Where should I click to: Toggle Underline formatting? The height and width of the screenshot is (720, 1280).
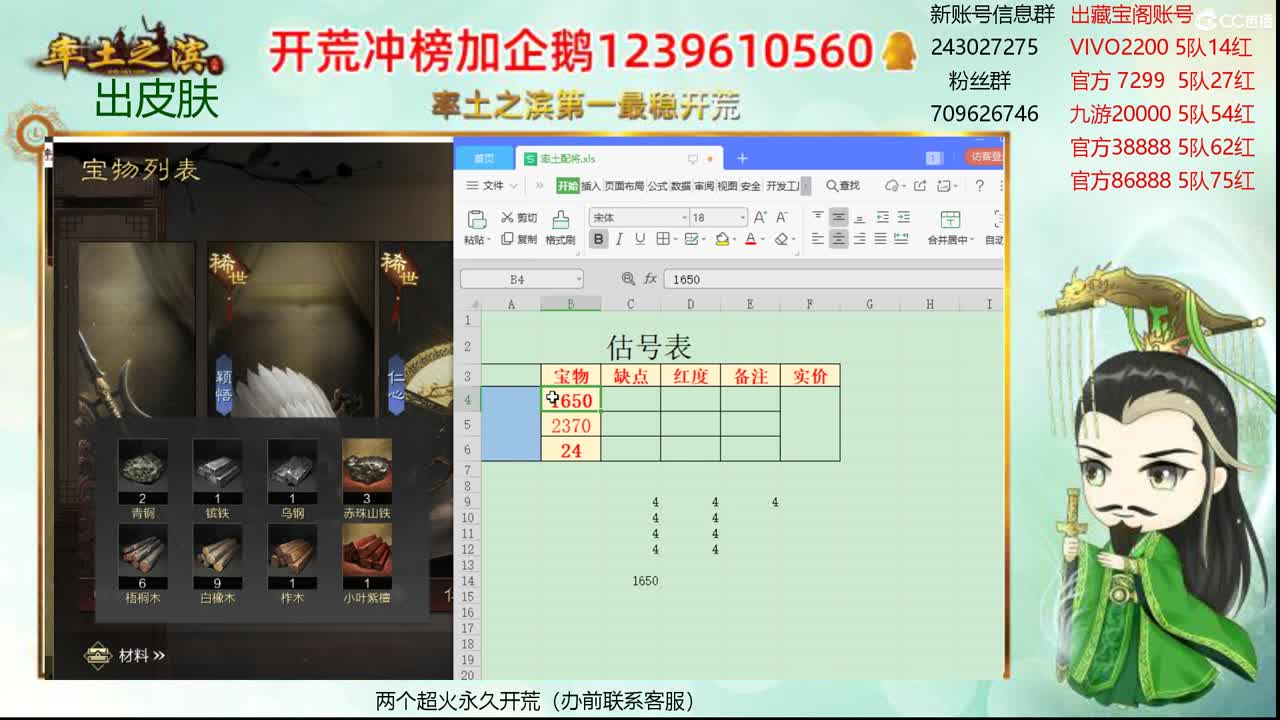tap(638, 239)
